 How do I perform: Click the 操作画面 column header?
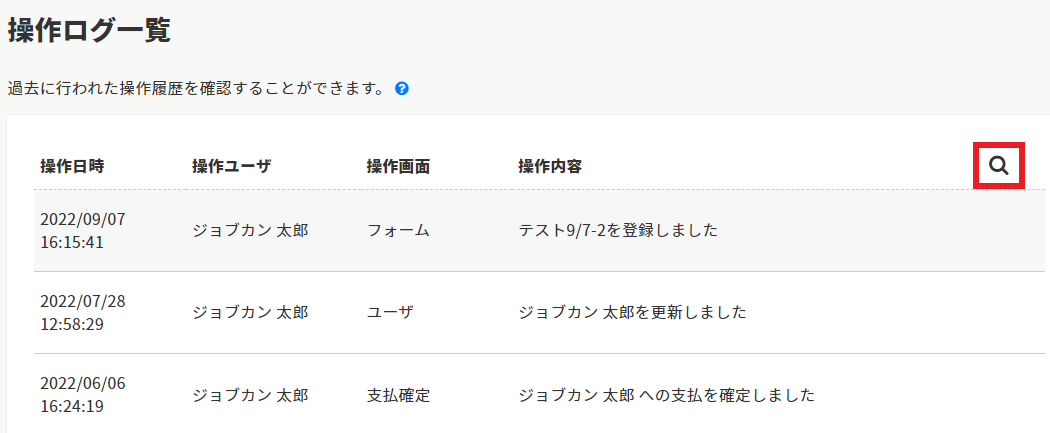pyautogui.click(x=398, y=166)
